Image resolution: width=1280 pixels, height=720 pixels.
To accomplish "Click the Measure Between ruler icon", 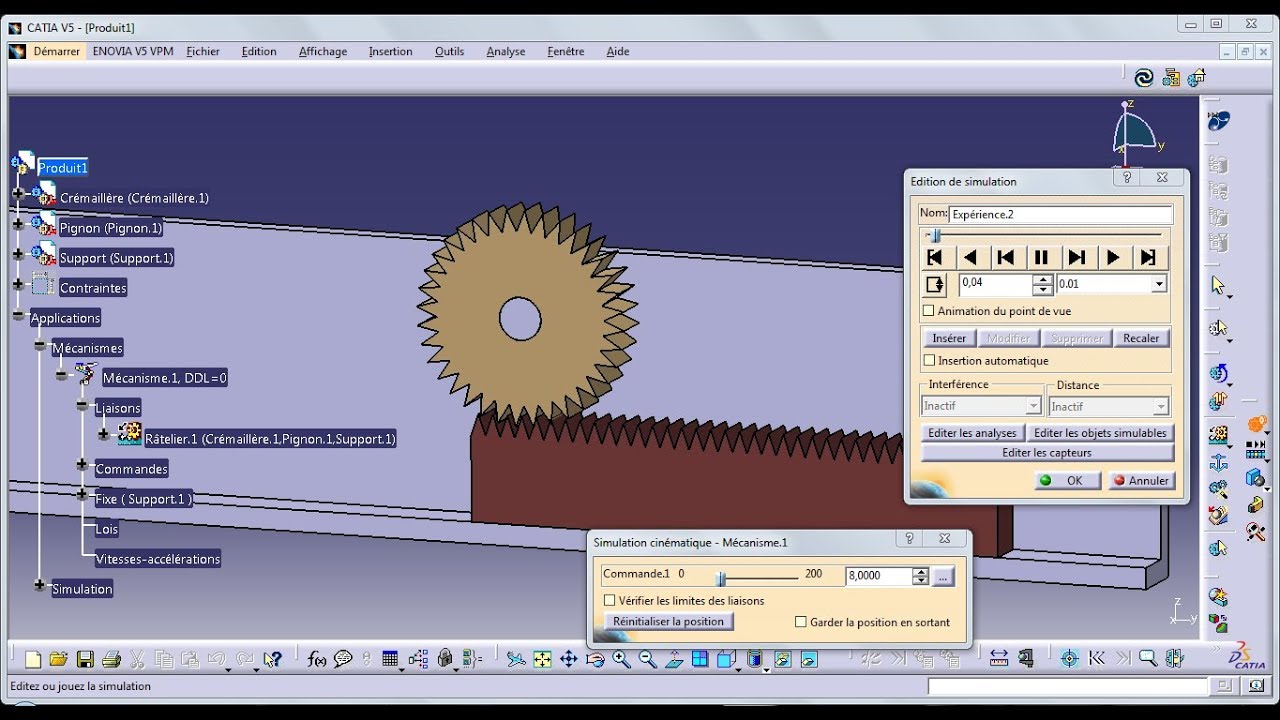I will (998, 659).
